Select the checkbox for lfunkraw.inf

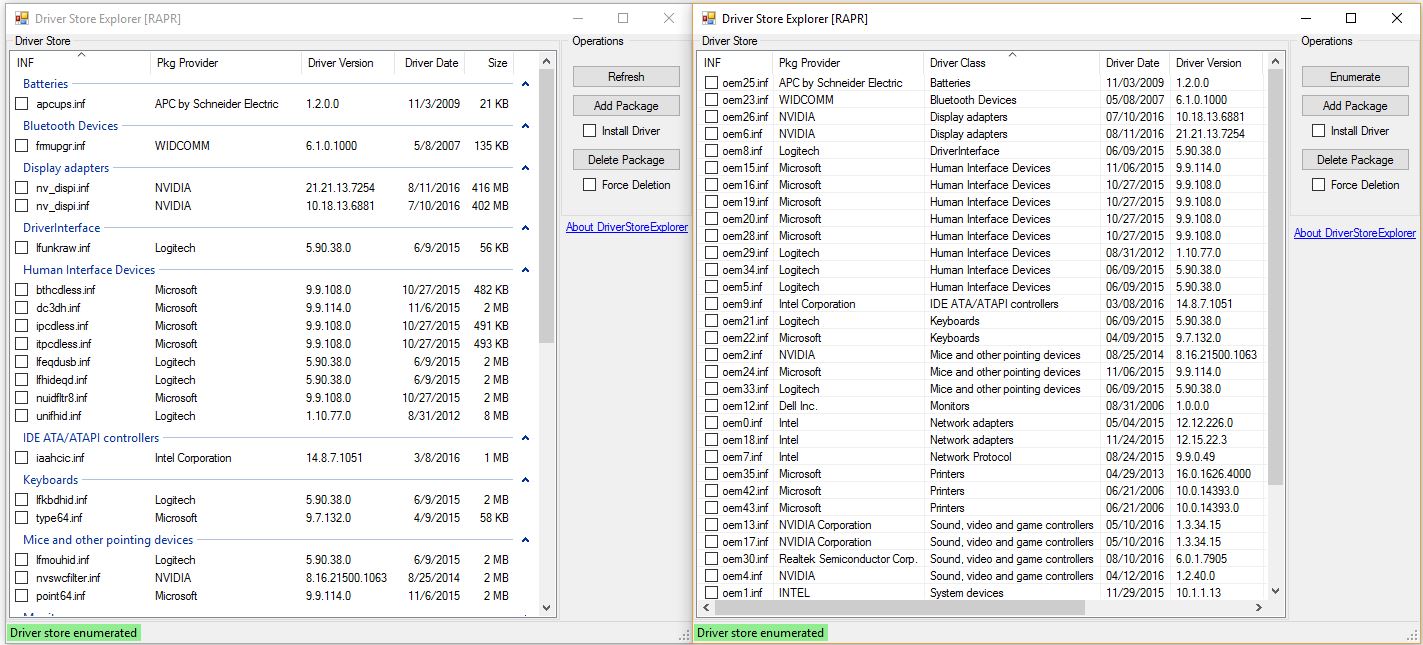22,248
